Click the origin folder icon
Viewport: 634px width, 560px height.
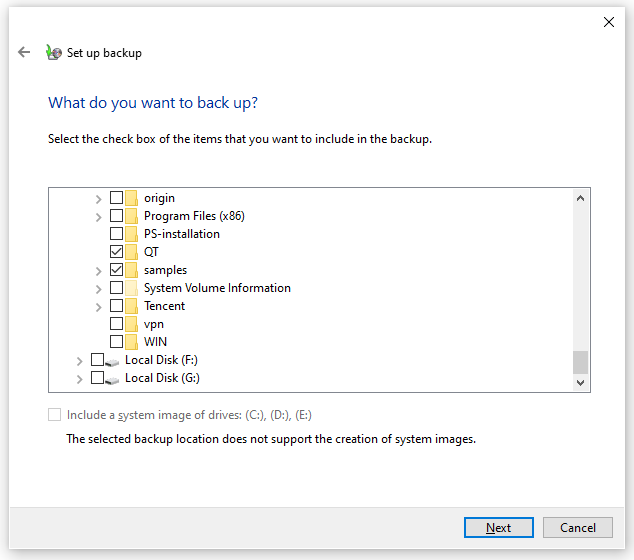click(131, 198)
